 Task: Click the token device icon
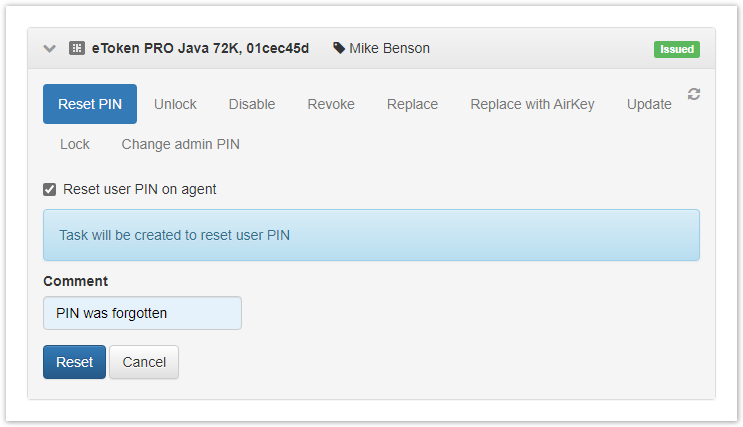76,48
